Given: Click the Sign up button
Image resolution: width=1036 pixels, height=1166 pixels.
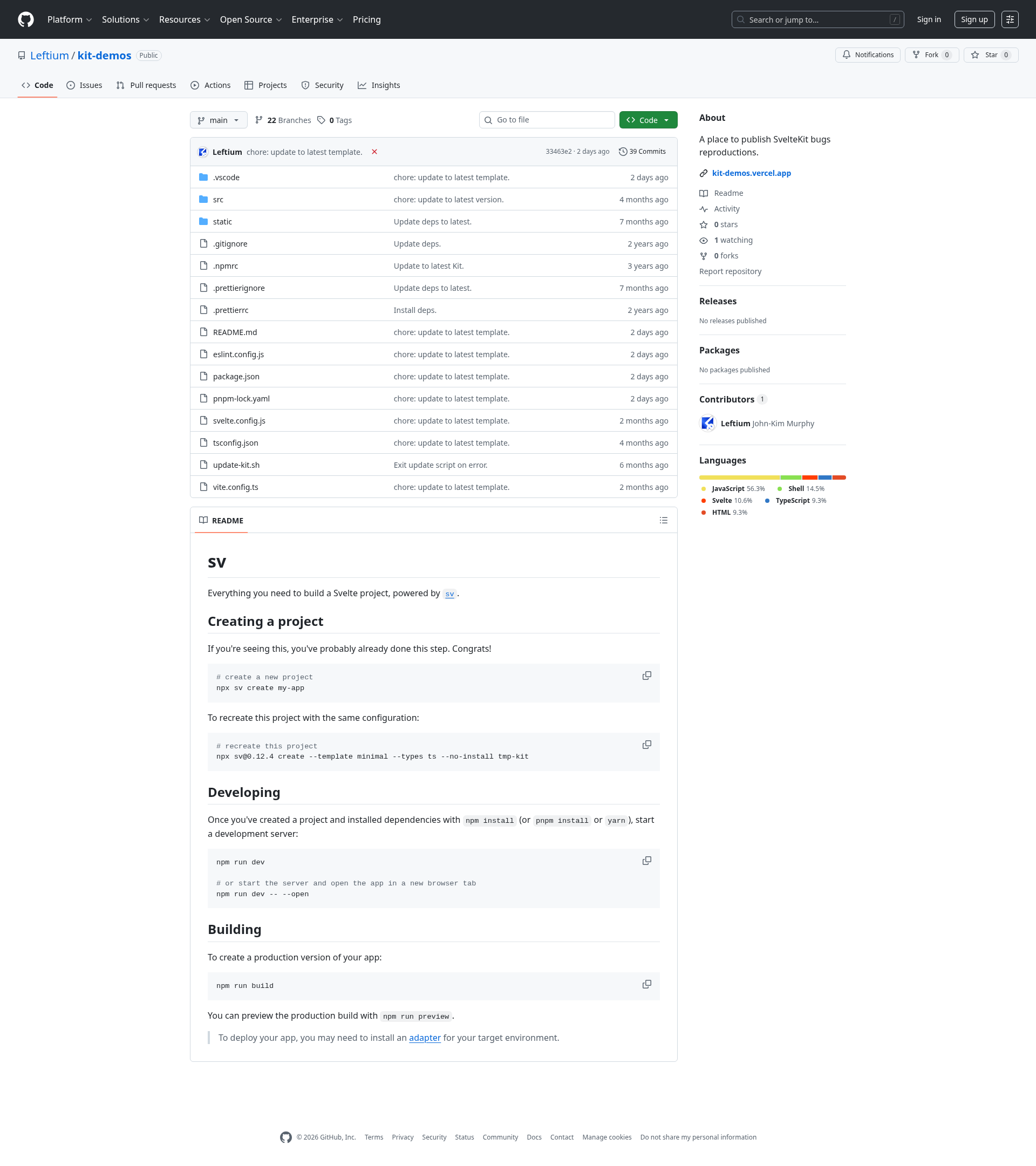Looking at the screenshot, I should pos(974,19).
